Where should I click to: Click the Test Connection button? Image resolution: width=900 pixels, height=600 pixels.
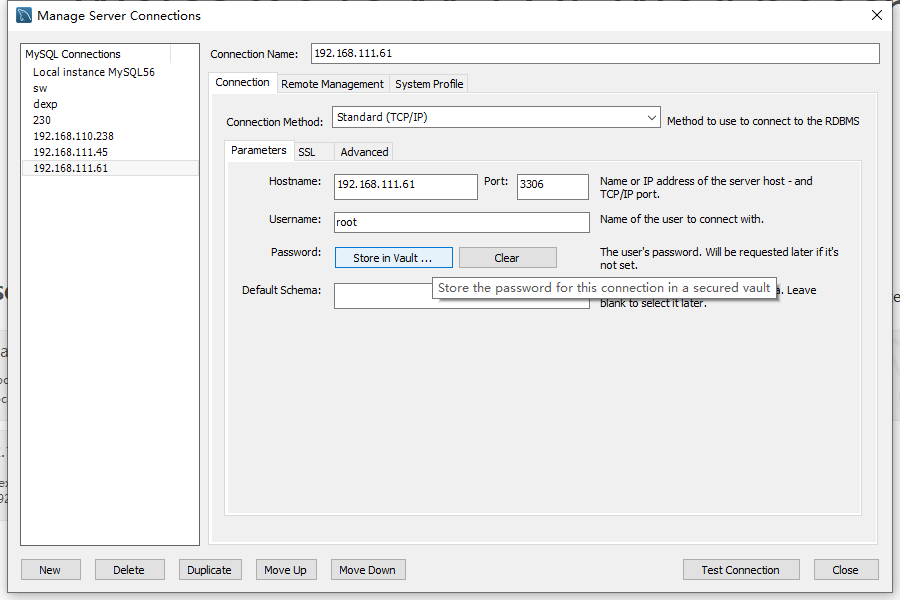pyautogui.click(x=740, y=570)
